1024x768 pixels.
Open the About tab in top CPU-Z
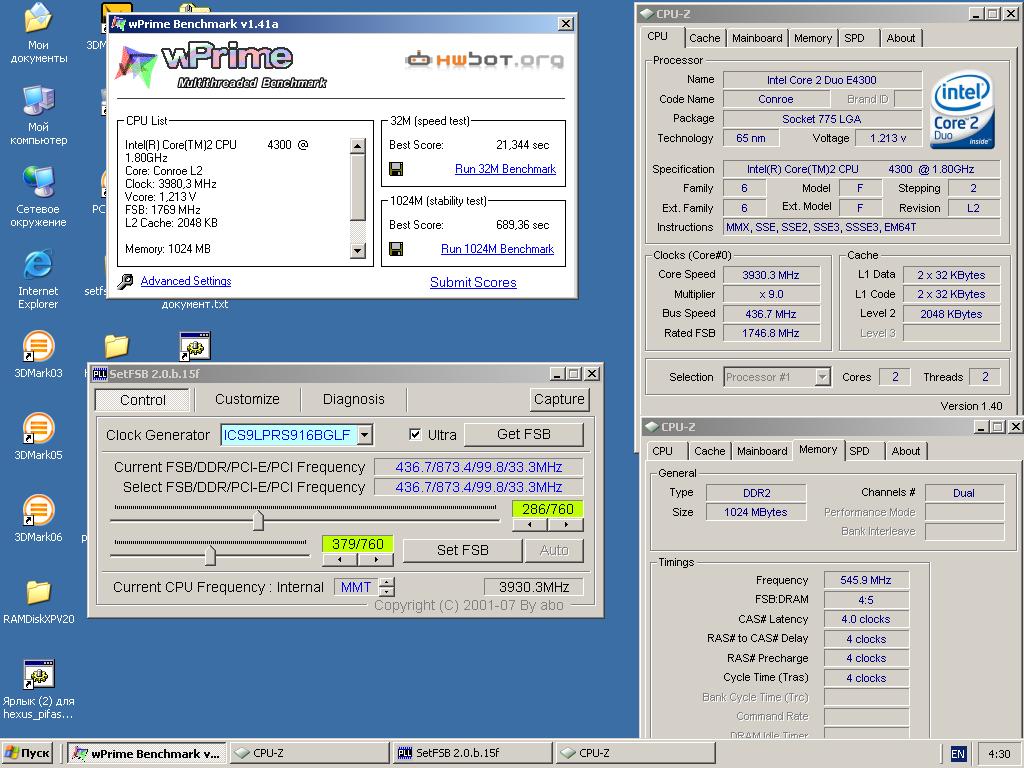click(x=901, y=38)
